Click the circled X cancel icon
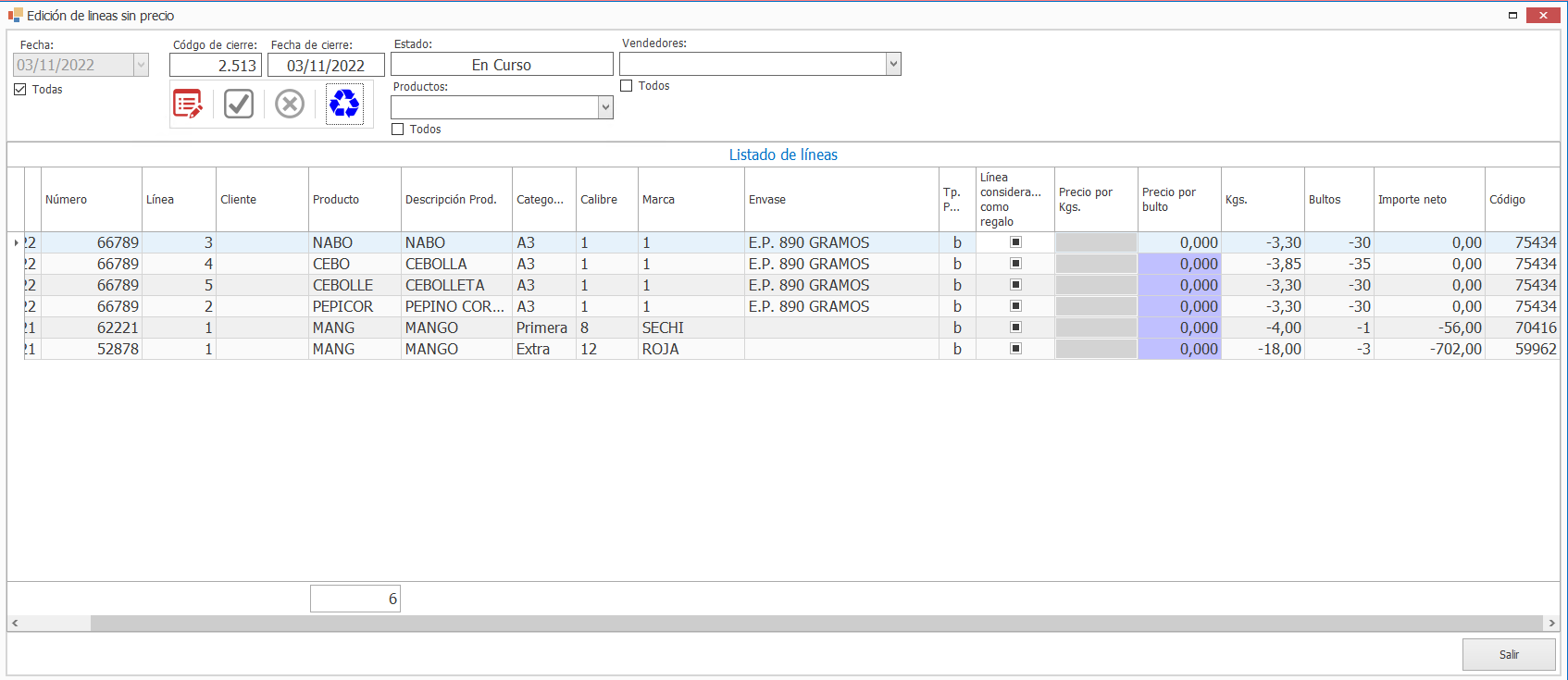 click(x=290, y=104)
